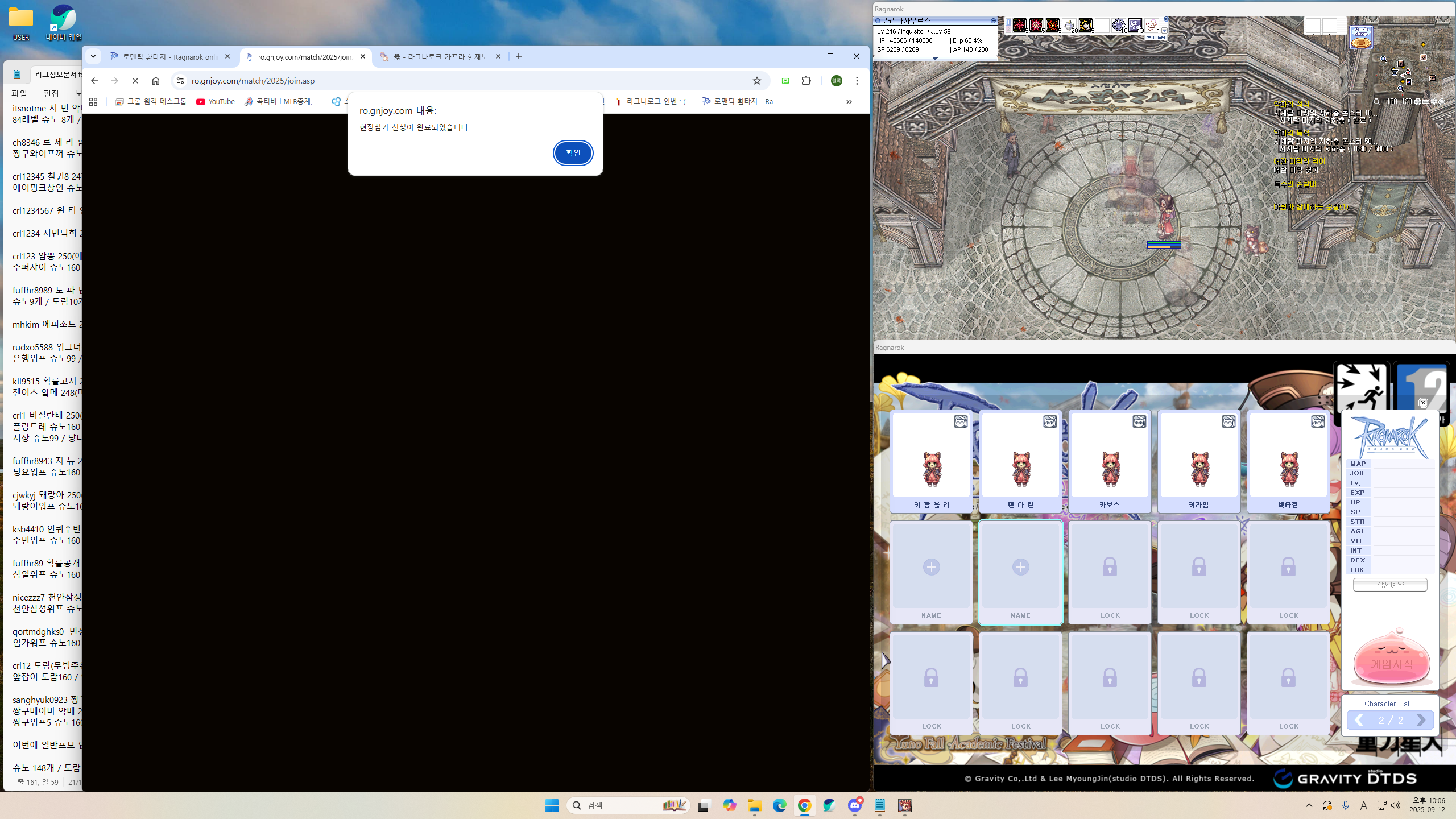Open 파일 menu in Notepad
1456x819 pixels.
[19, 93]
